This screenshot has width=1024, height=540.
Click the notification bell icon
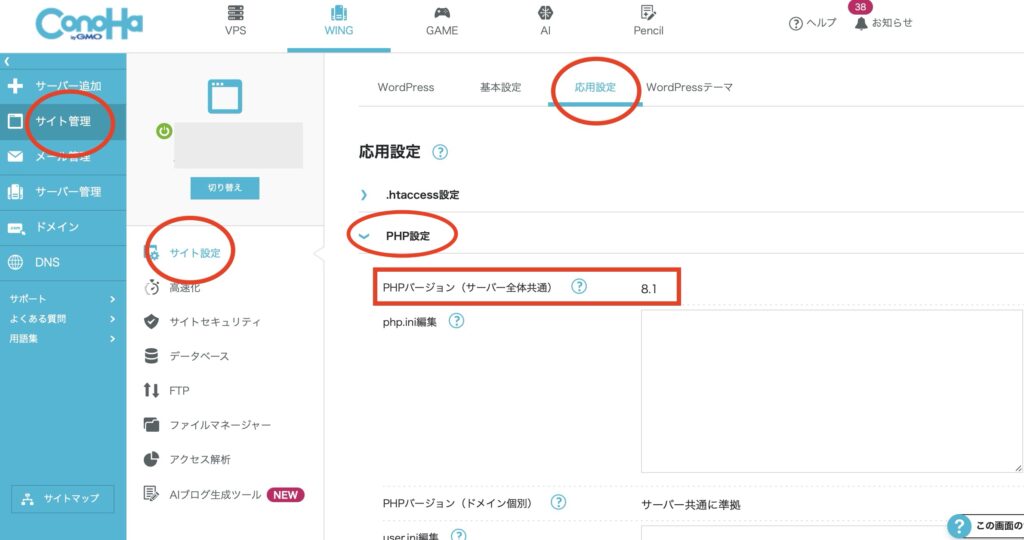861,23
